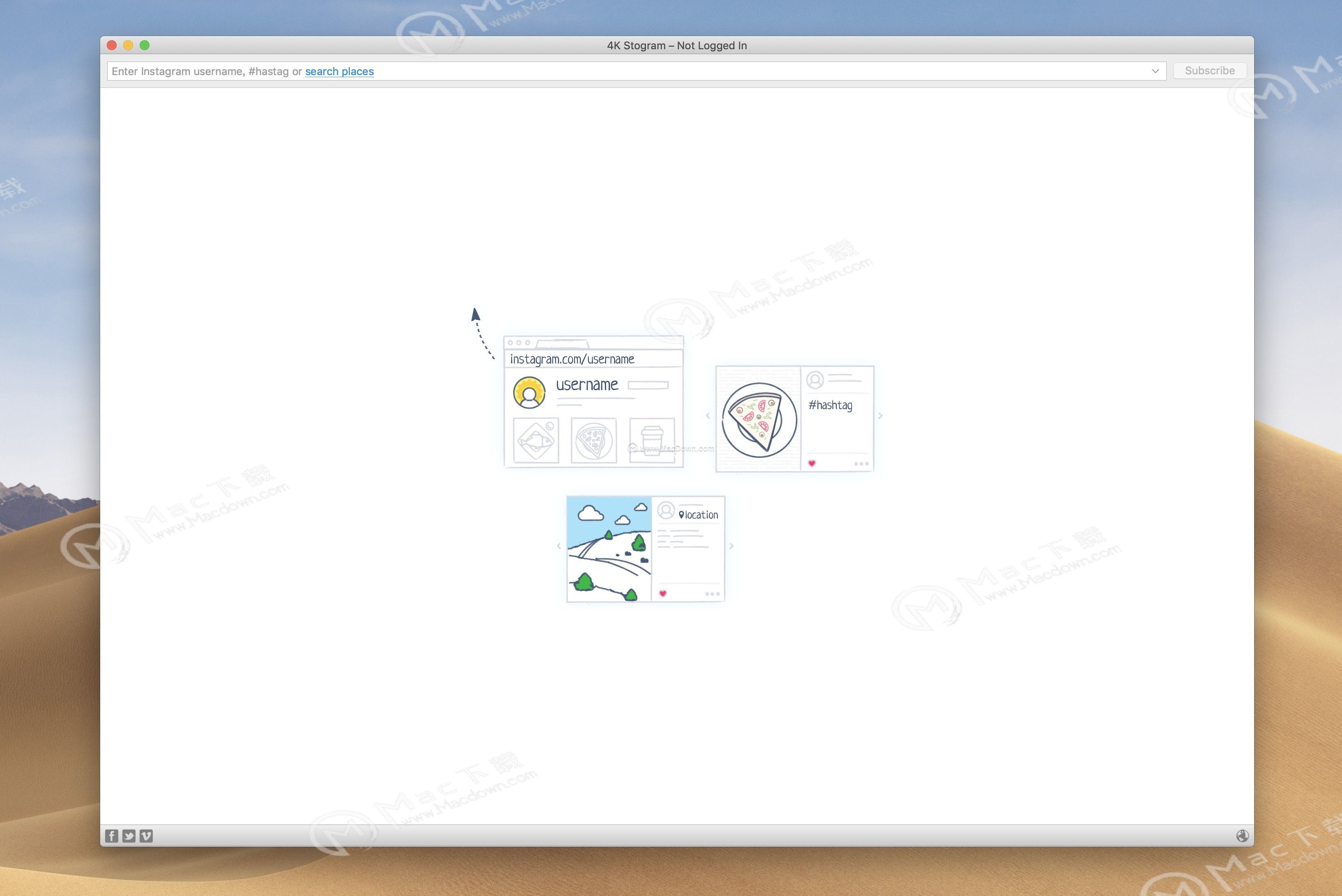
Task: Click the yellow username avatar illustration
Action: [x=529, y=393]
